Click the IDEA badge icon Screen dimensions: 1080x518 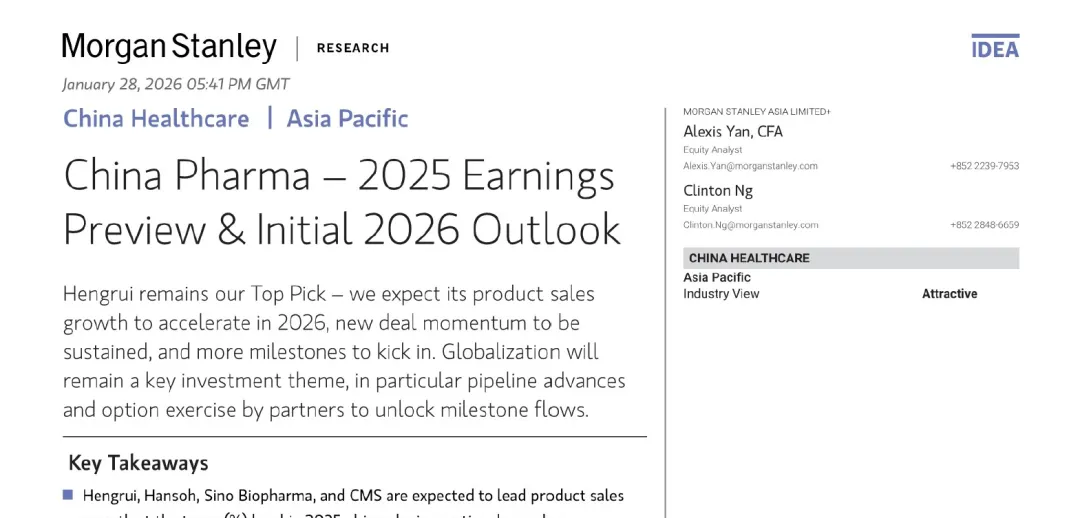[x=995, y=46]
